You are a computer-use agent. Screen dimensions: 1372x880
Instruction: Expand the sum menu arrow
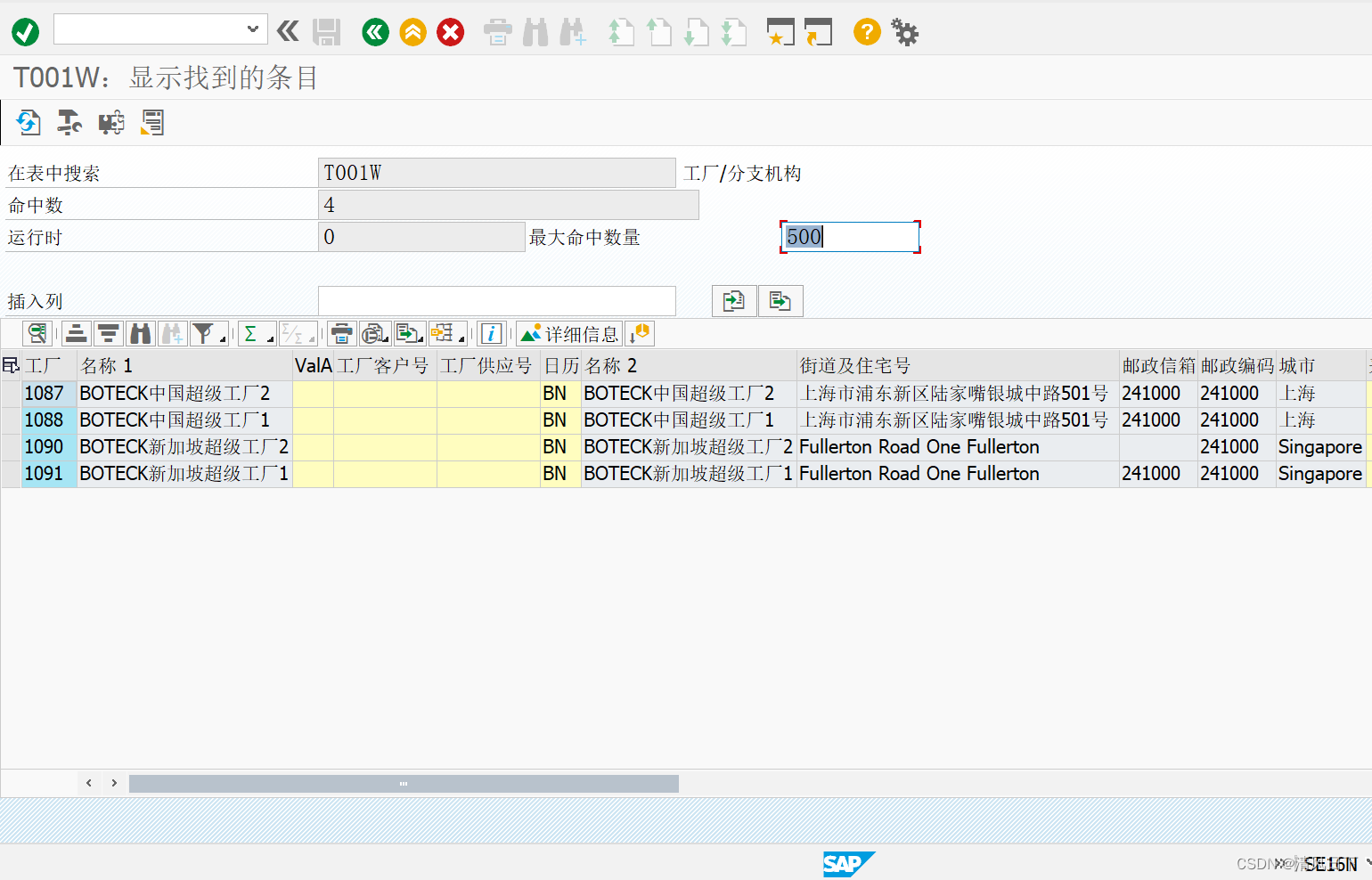270,338
